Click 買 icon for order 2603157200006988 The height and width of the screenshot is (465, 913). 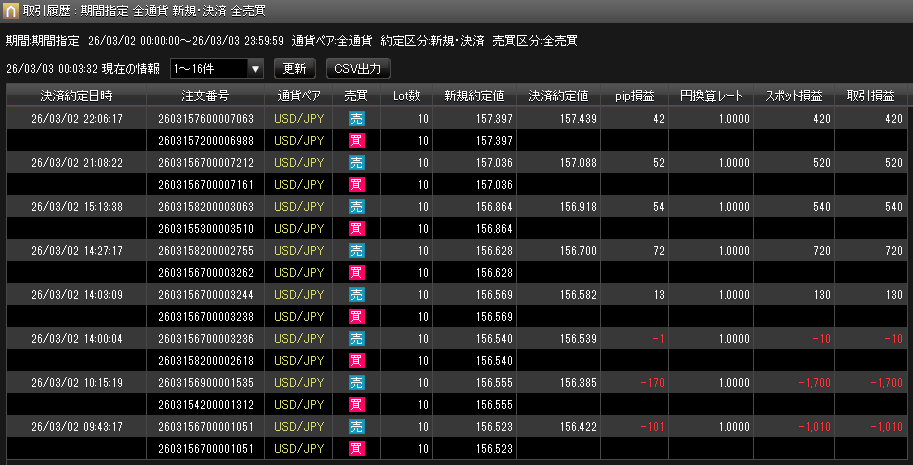coord(356,141)
